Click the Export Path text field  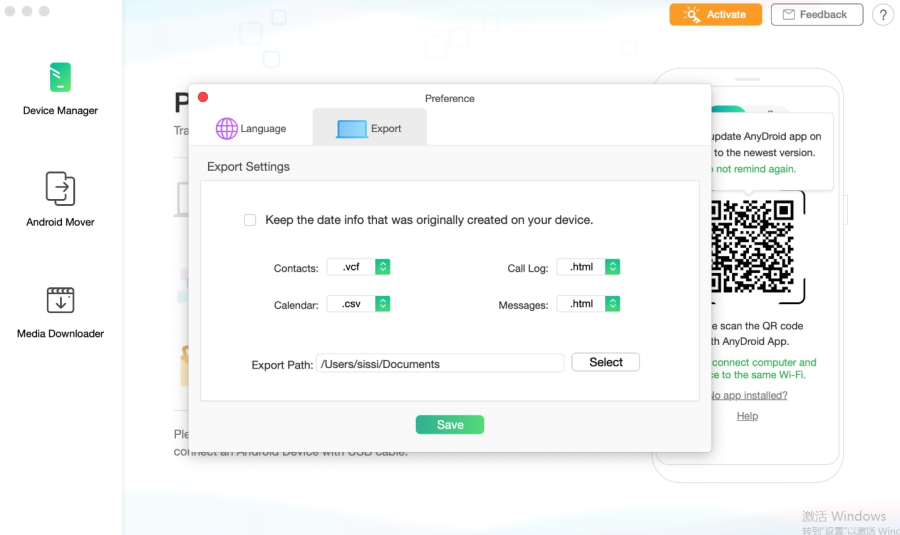pyautogui.click(x=440, y=363)
